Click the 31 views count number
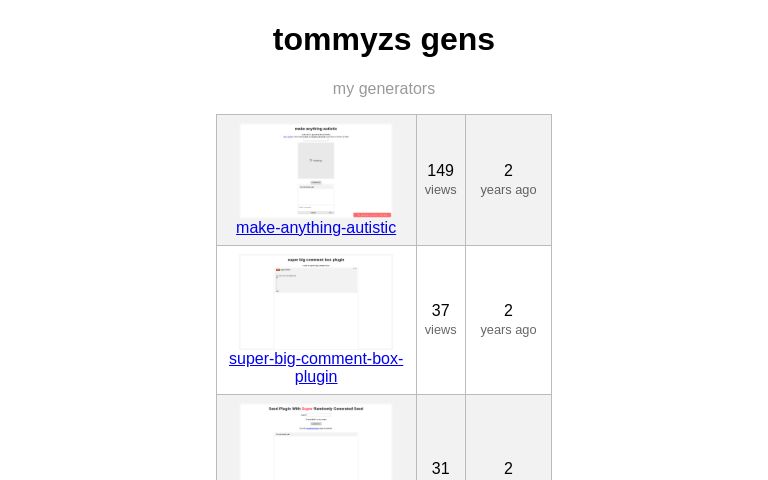This screenshot has height=480, width=768. (441, 468)
